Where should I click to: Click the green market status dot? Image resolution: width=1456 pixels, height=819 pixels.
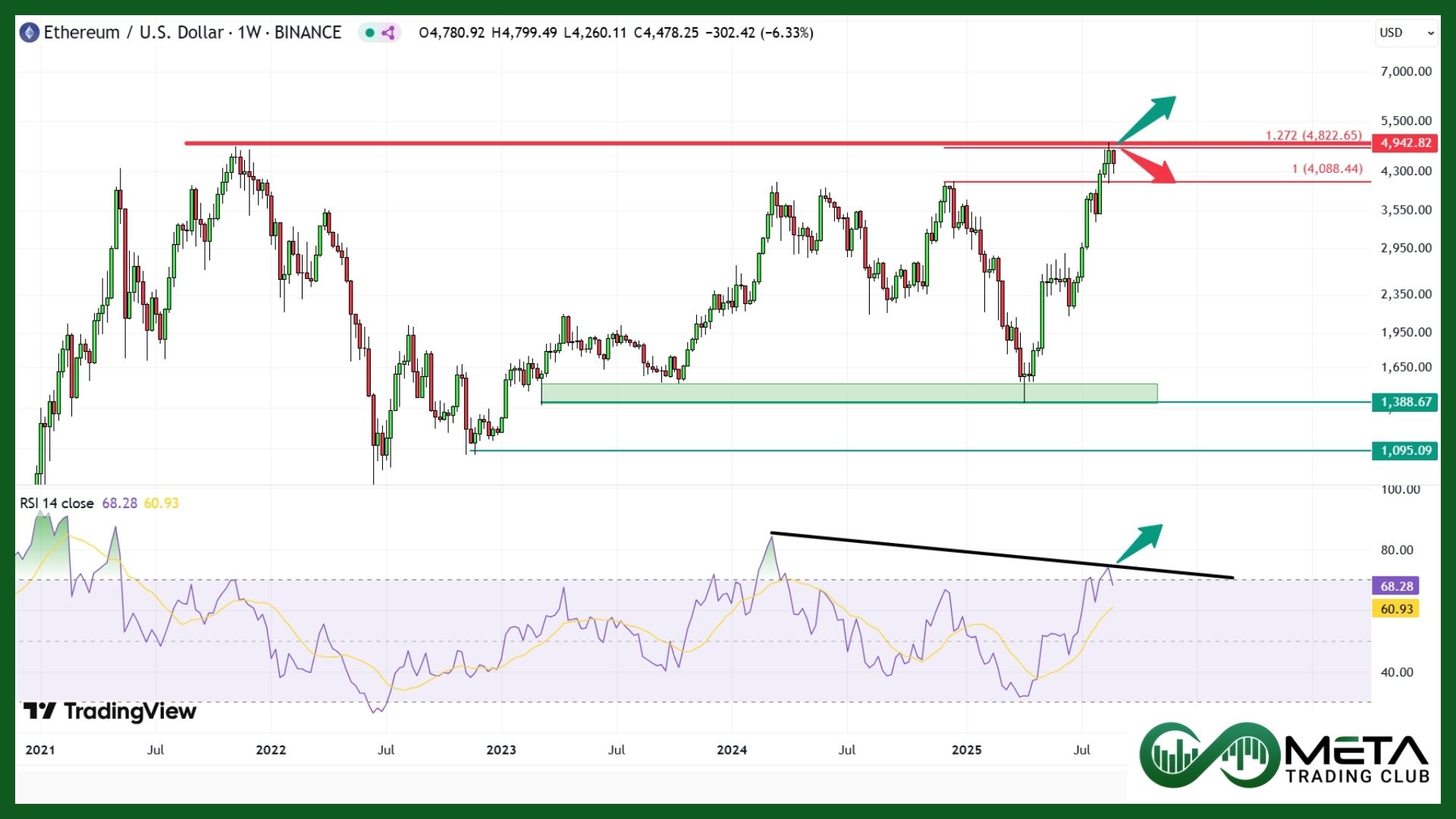(x=369, y=33)
